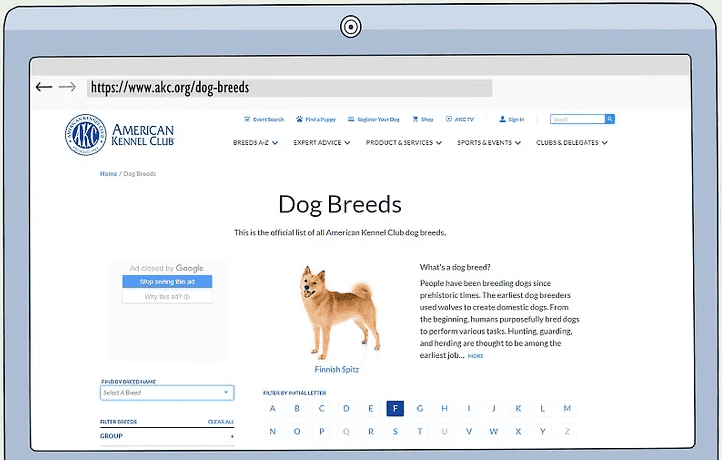Viewport: 722px width, 460px height.
Task: Expand the Product & Services menu
Action: [x=404, y=143]
